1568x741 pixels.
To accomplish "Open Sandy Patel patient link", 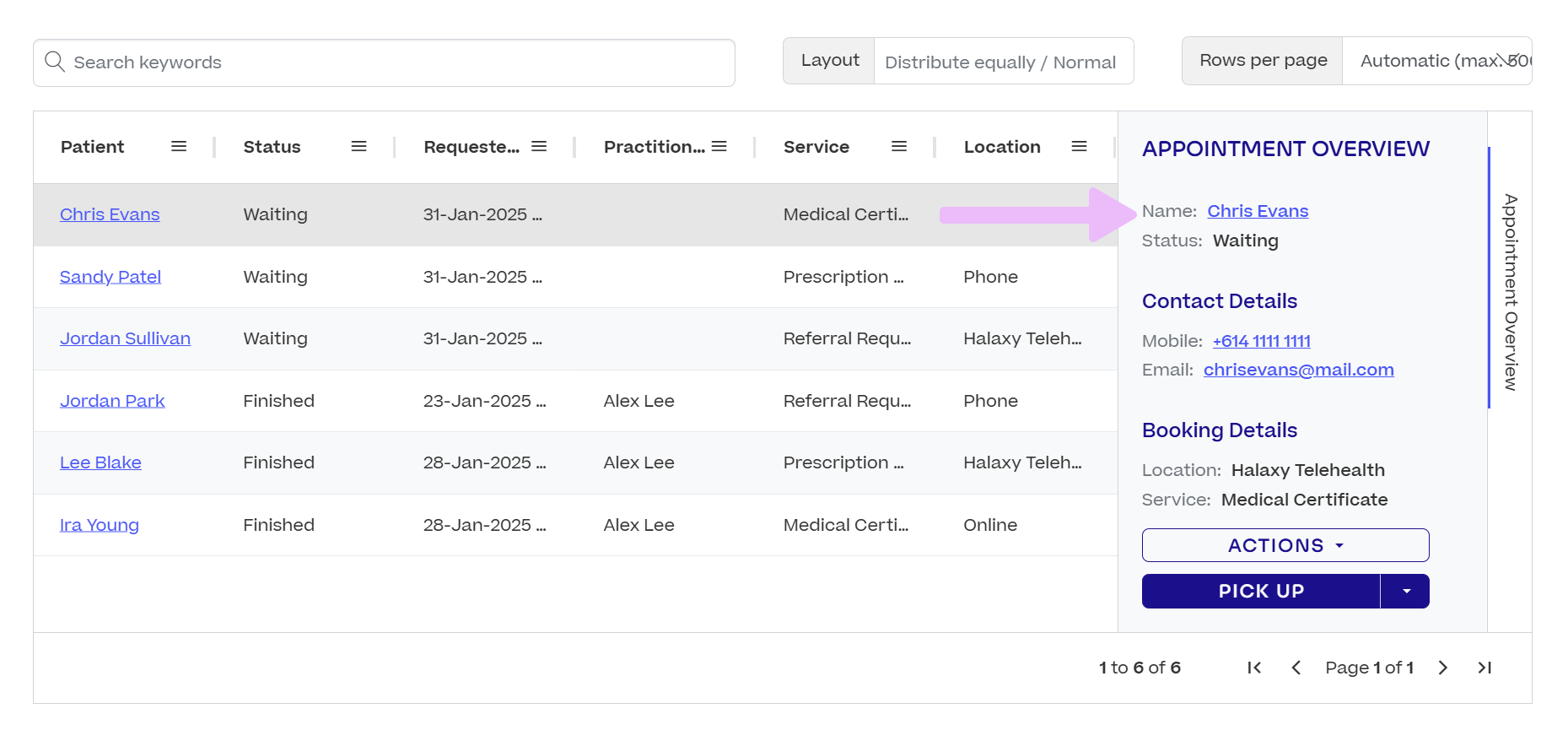I will point(110,277).
